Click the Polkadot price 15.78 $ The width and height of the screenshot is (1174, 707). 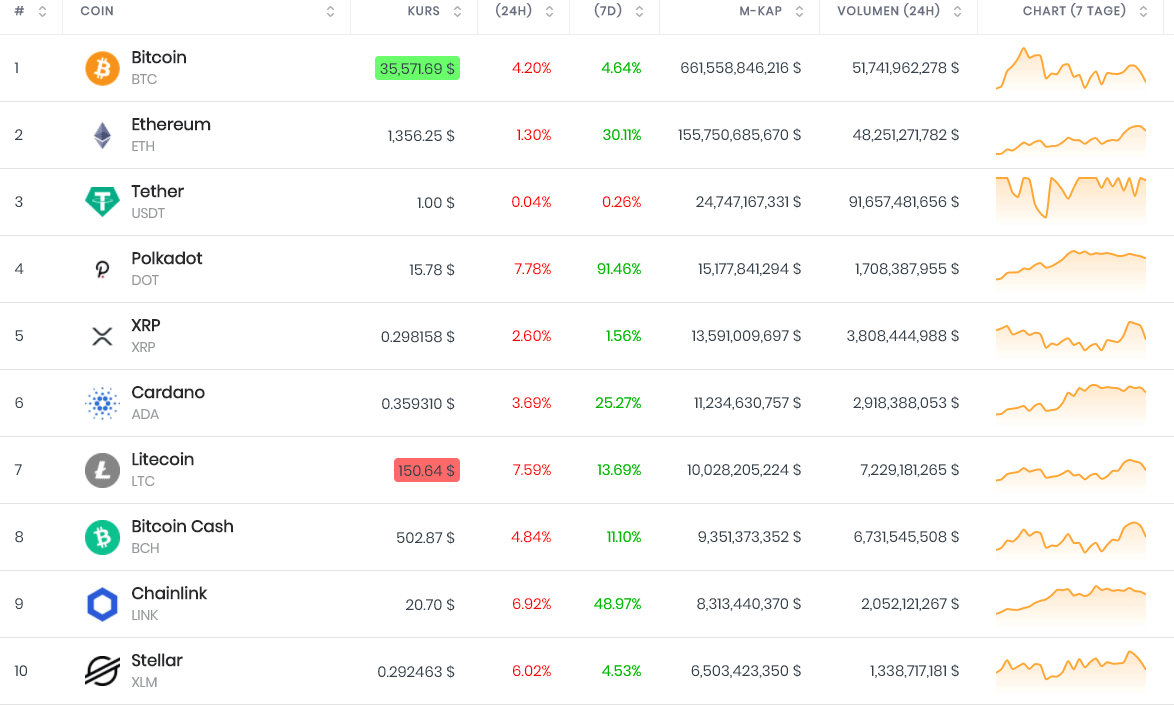(x=432, y=270)
